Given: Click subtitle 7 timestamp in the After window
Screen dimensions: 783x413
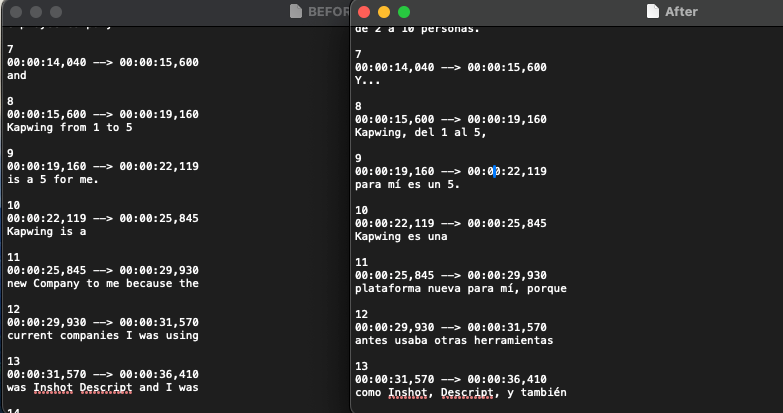Looking at the screenshot, I should pos(451,67).
